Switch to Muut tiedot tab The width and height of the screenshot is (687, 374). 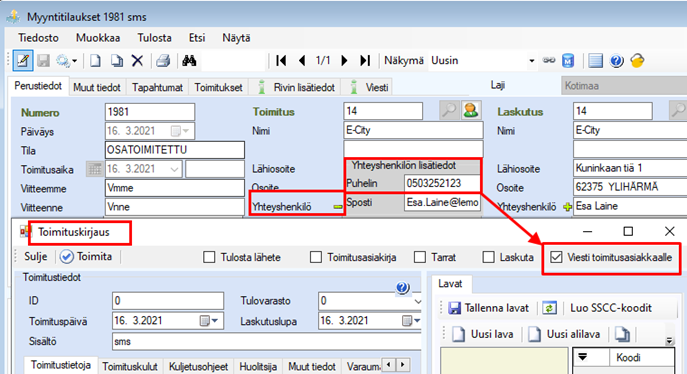(97, 88)
